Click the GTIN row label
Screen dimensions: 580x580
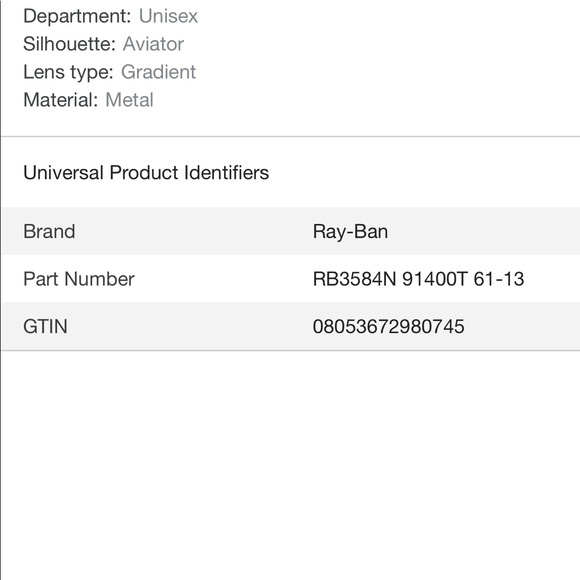tap(45, 327)
